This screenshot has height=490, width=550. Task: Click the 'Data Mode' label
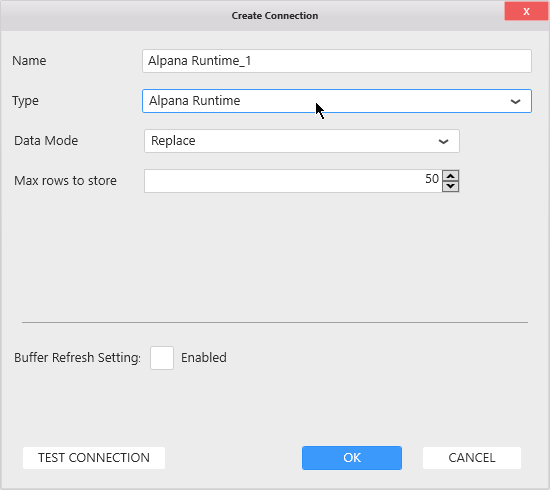point(46,141)
